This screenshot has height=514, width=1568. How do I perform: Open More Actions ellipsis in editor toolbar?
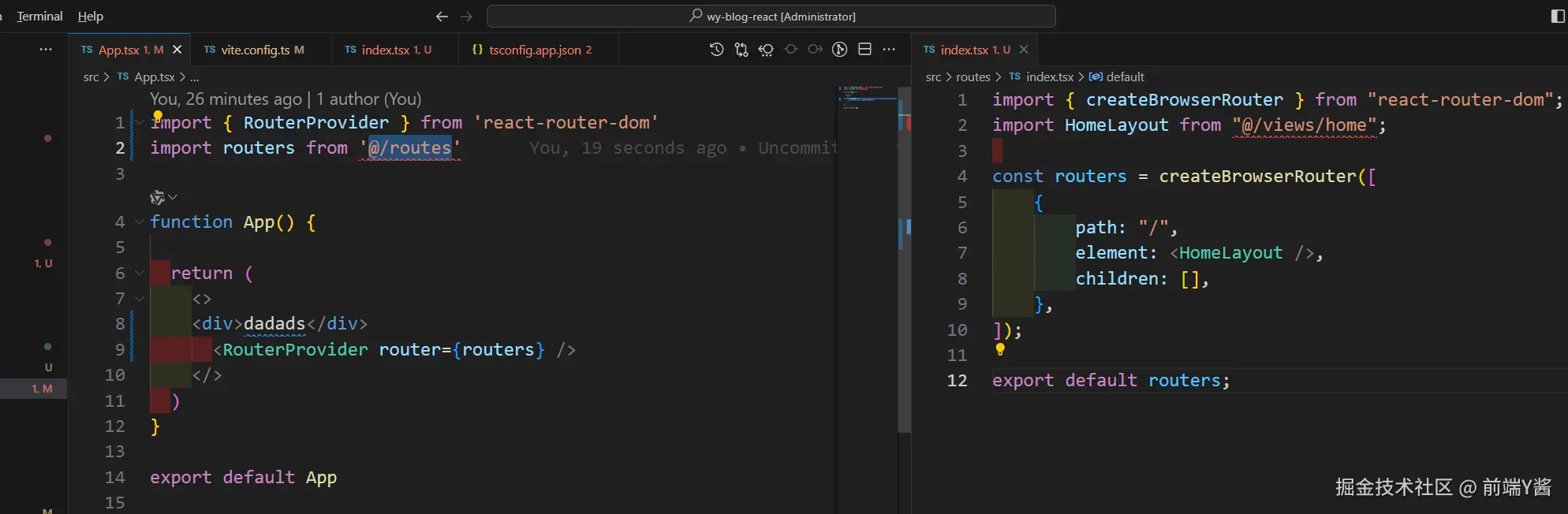(x=889, y=50)
